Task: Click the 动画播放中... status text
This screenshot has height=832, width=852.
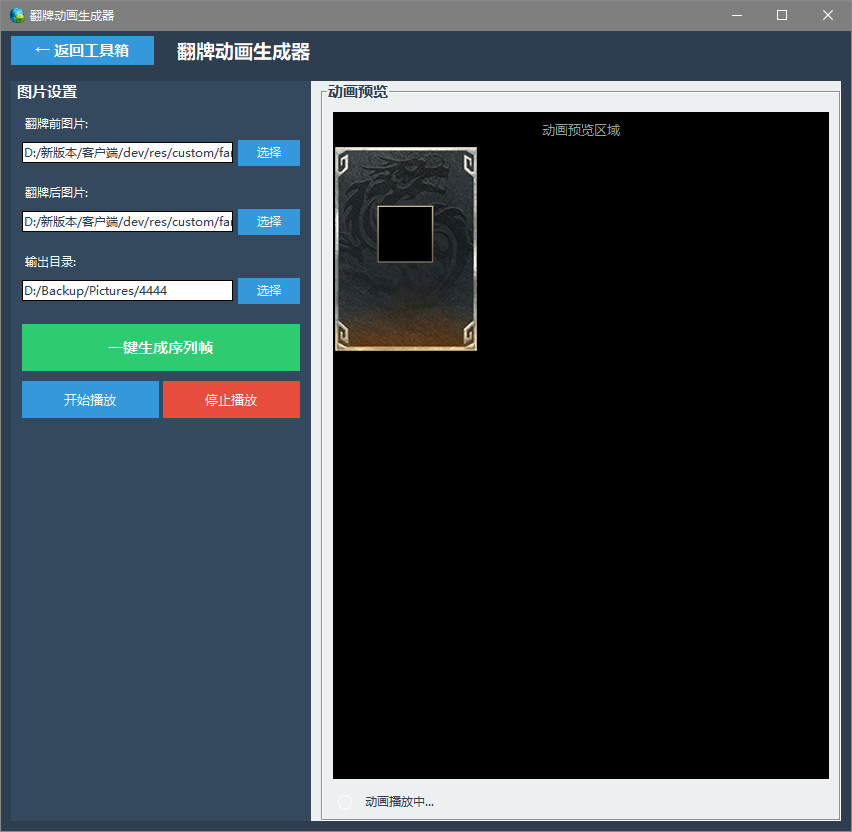Action: pyautogui.click(x=400, y=802)
